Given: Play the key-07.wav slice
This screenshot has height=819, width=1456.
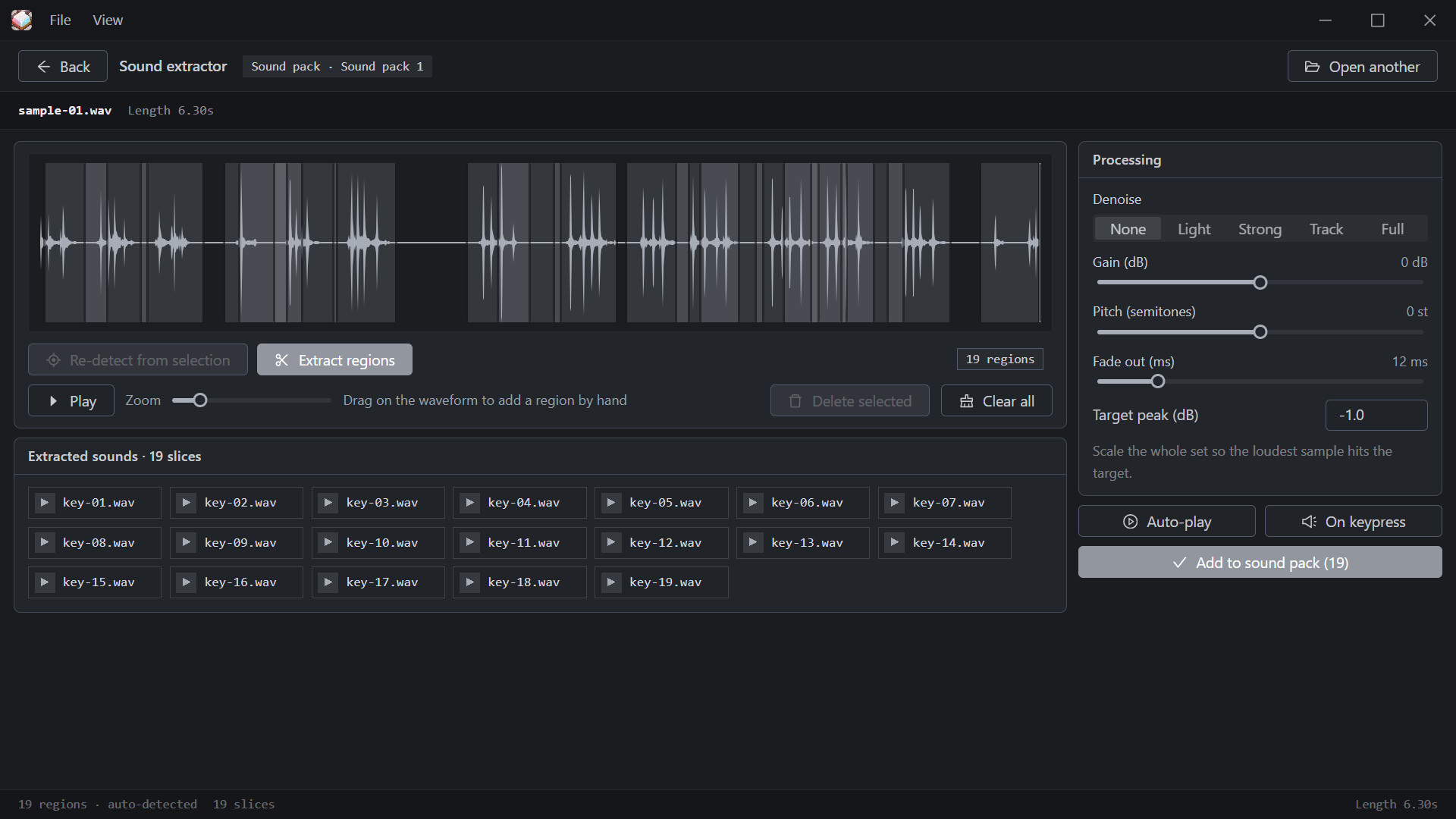Looking at the screenshot, I should pyautogui.click(x=895, y=503).
